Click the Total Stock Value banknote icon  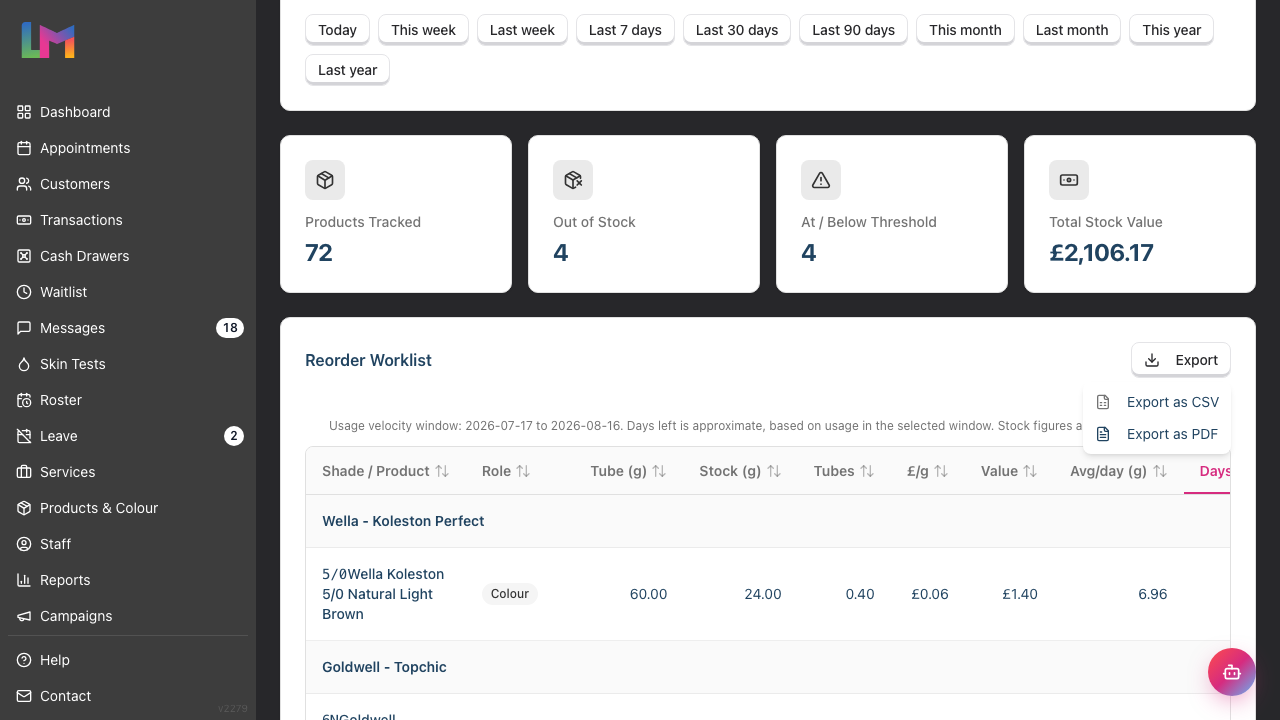coord(1069,180)
